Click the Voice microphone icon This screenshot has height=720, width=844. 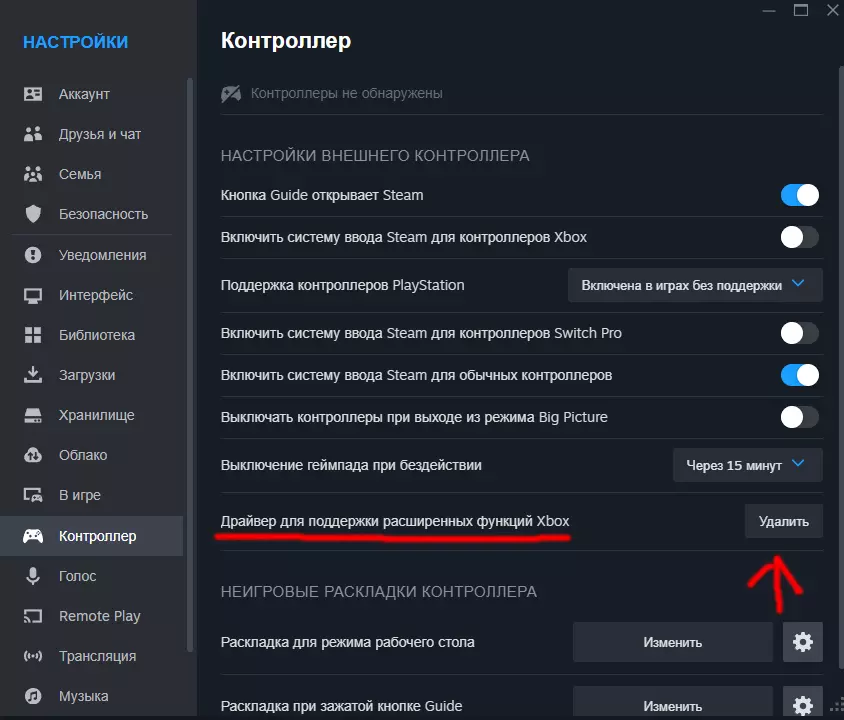33,576
